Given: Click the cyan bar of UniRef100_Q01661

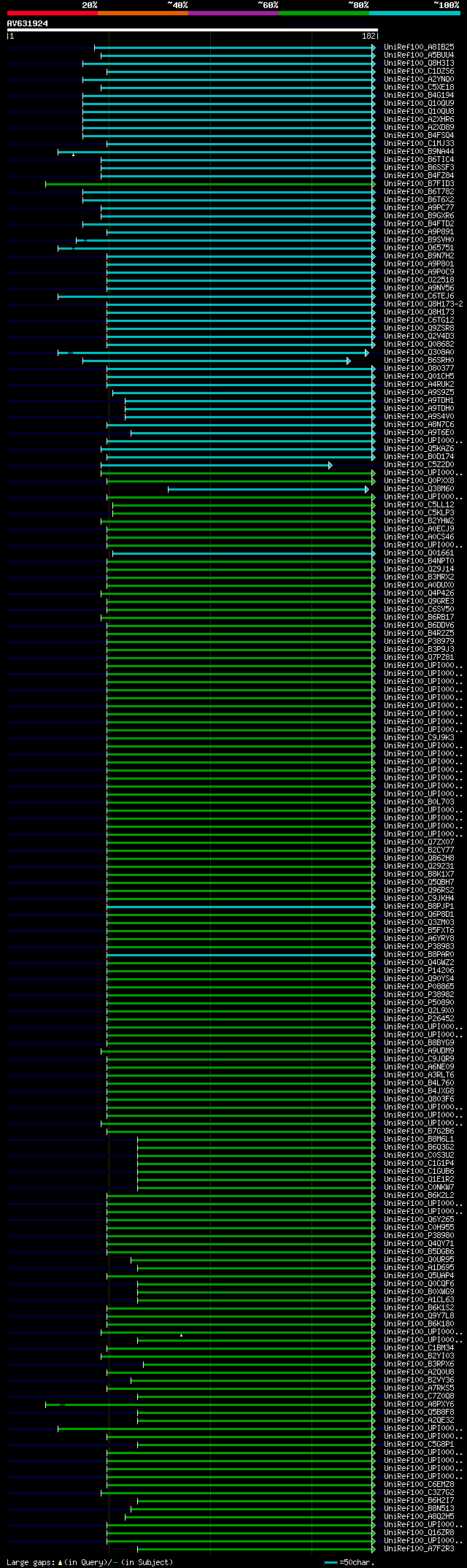Looking at the screenshot, I should point(244,553).
